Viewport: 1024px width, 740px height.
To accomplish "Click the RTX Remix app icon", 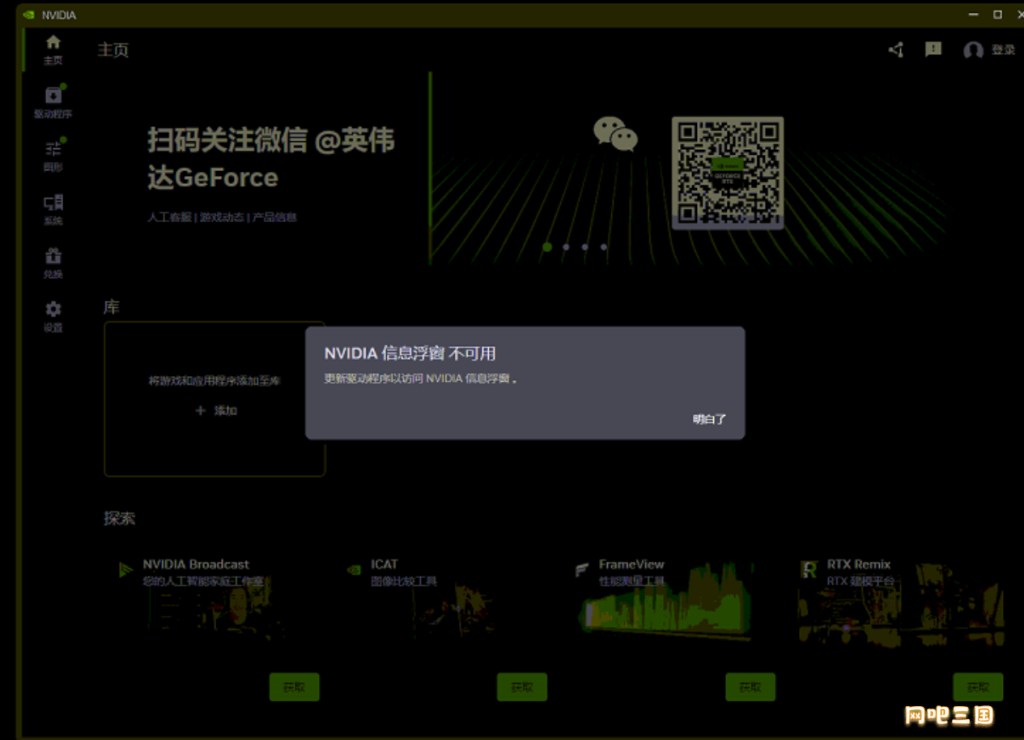I will pos(809,570).
